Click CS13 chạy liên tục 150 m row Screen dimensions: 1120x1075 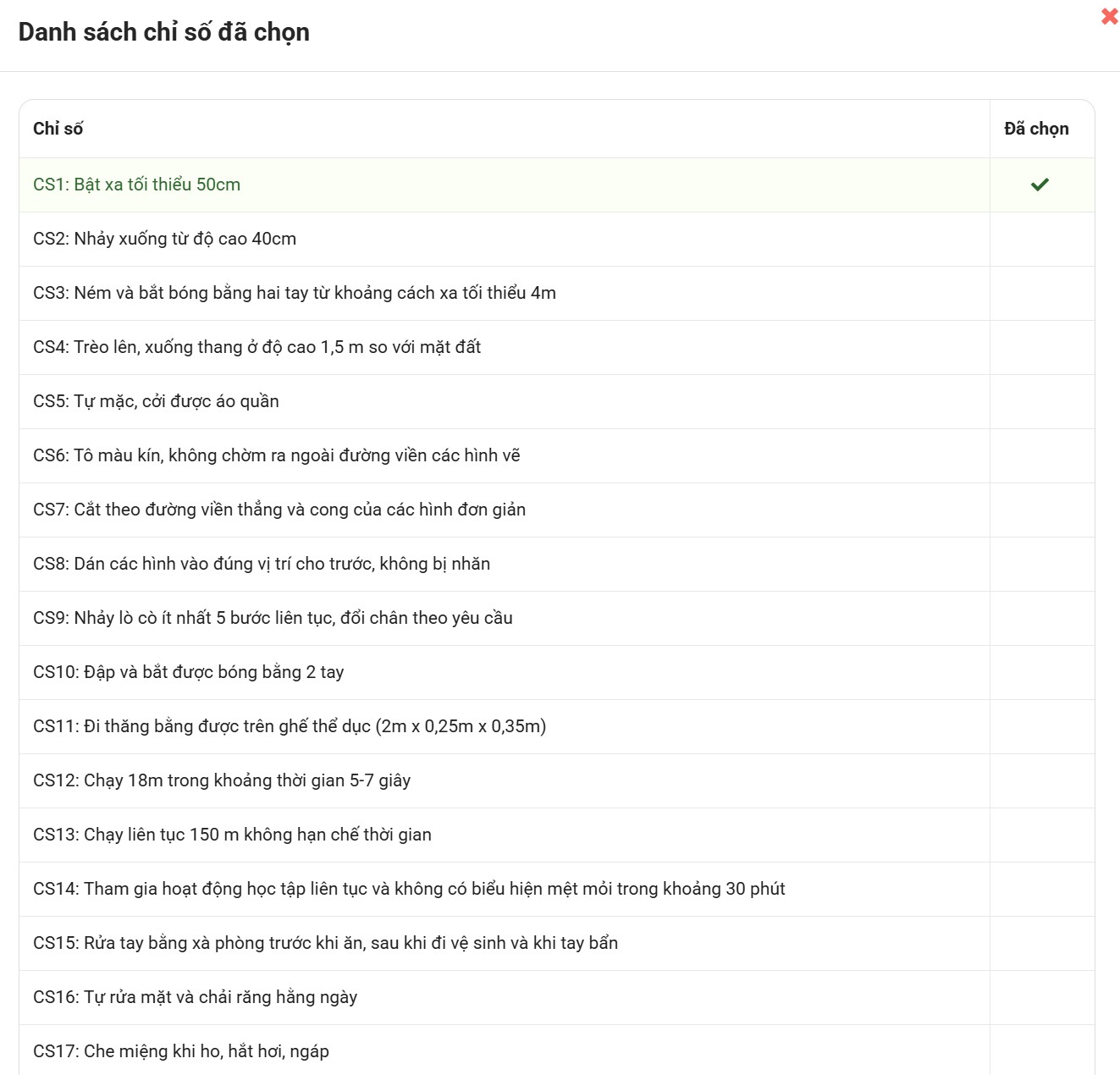[x=232, y=835]
